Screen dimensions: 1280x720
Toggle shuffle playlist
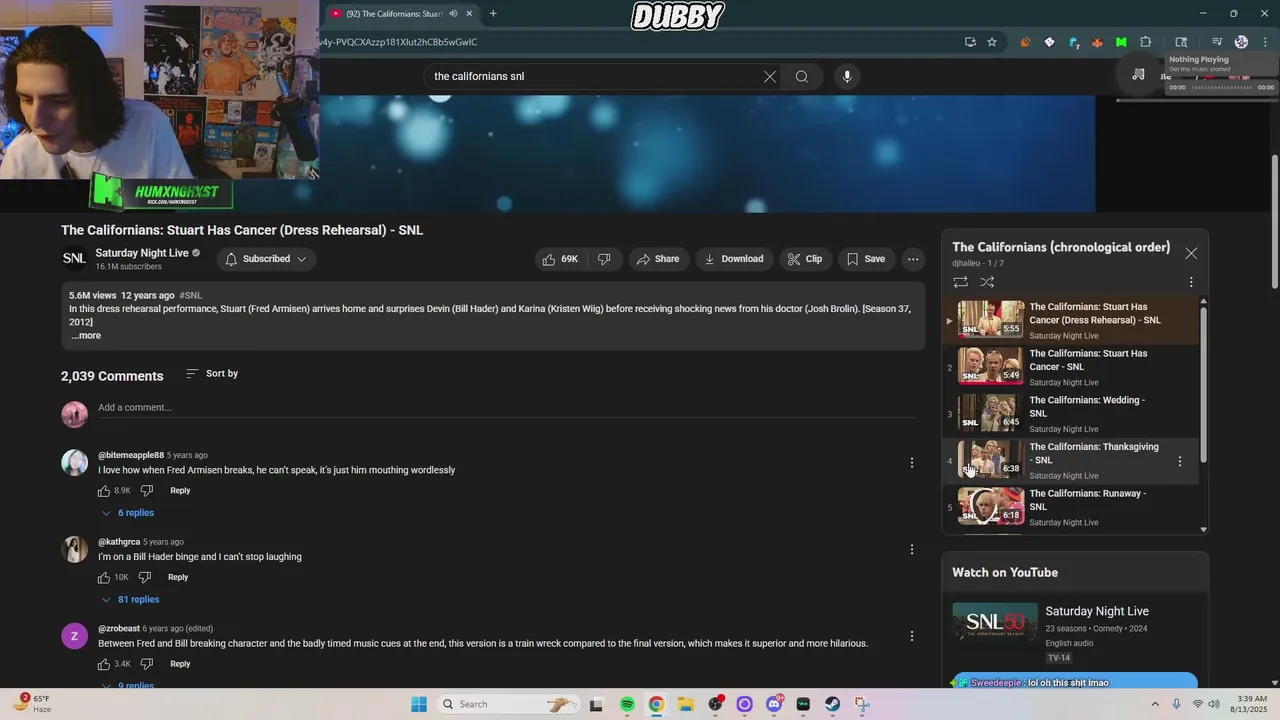(987, 282)
